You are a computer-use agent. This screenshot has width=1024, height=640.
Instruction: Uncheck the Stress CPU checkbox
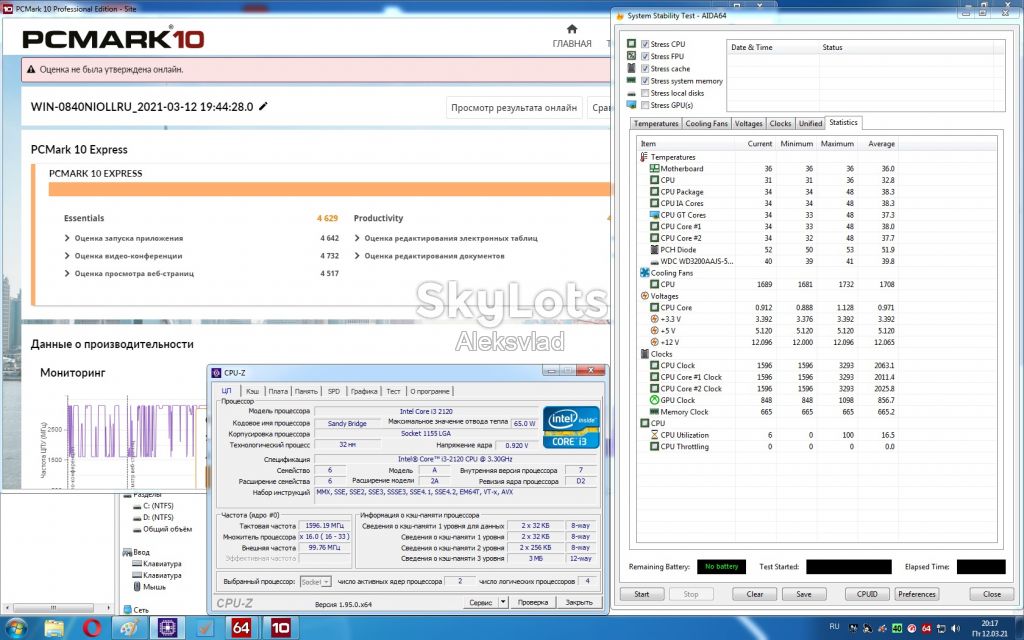(x=645, y=44)
